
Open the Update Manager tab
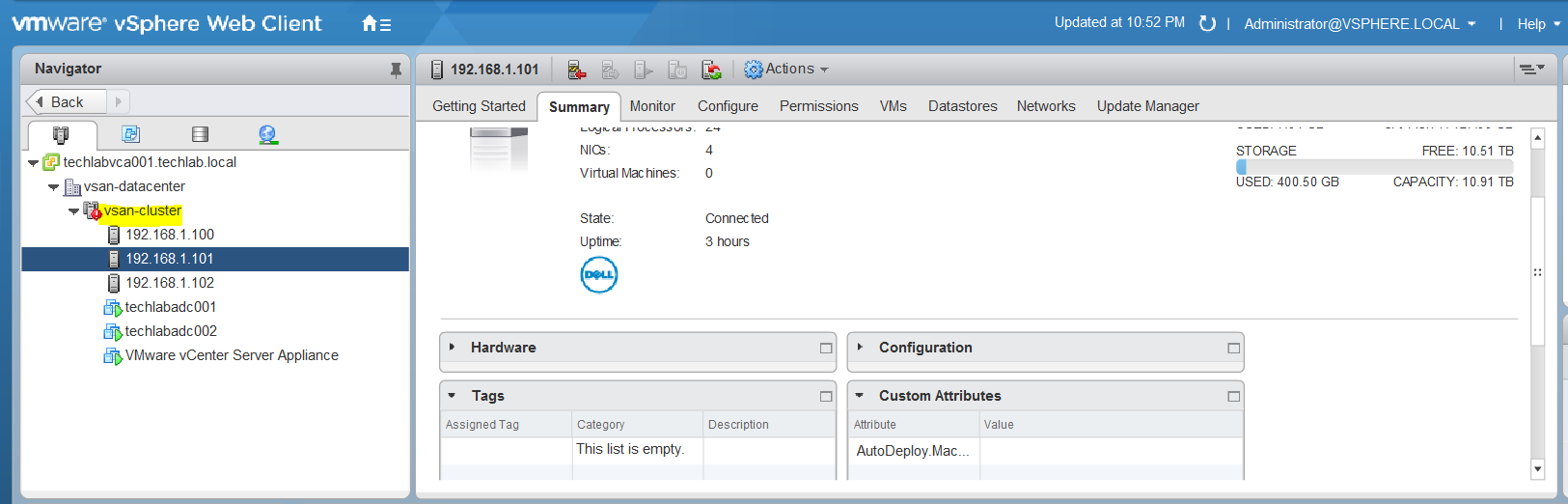pos(1147,106)
